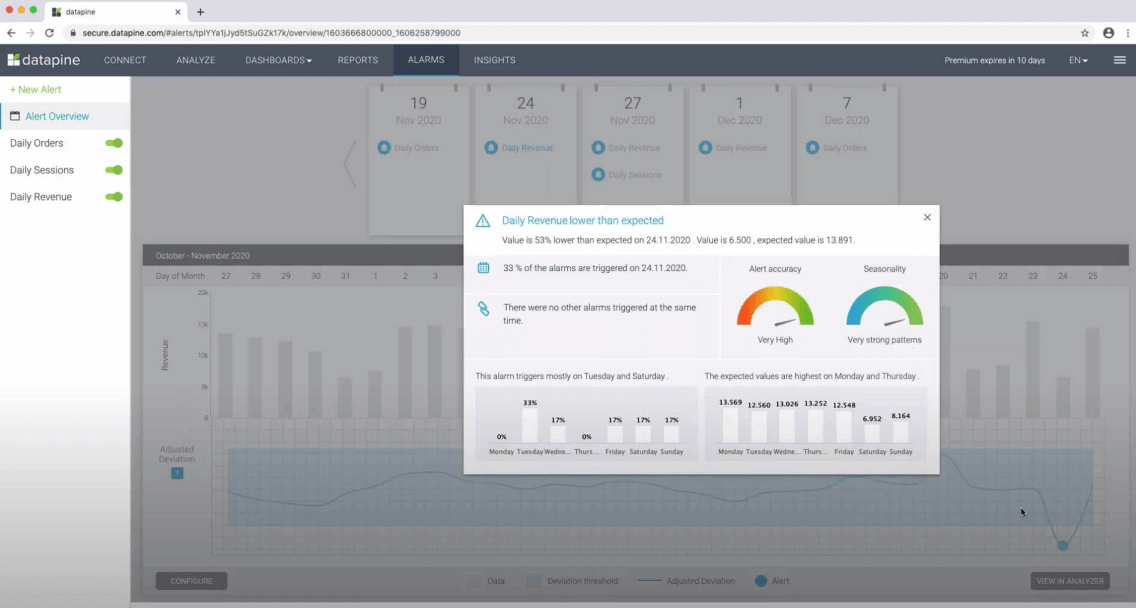Screen dimensions: 1136x608
Task: Turn off the Daily Revenue alert switch
Action: 114,197
